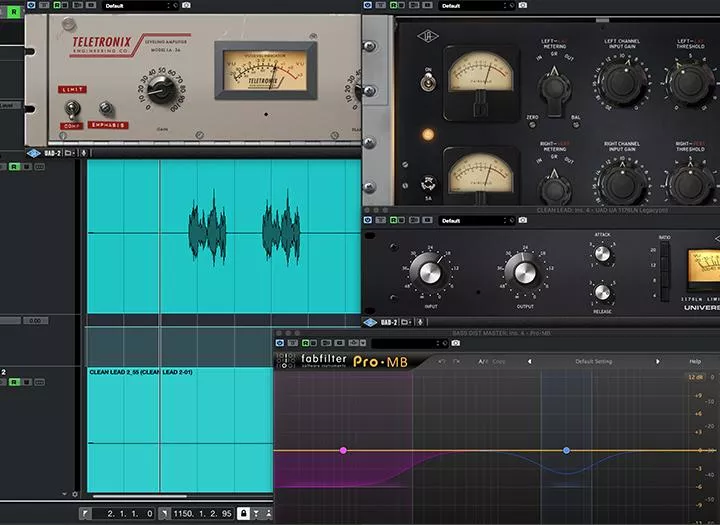Open Fairchild plugin preset dropdown
Image resolution: width=720 pixels, height=525 pixels.
click(x=476, y=6)
